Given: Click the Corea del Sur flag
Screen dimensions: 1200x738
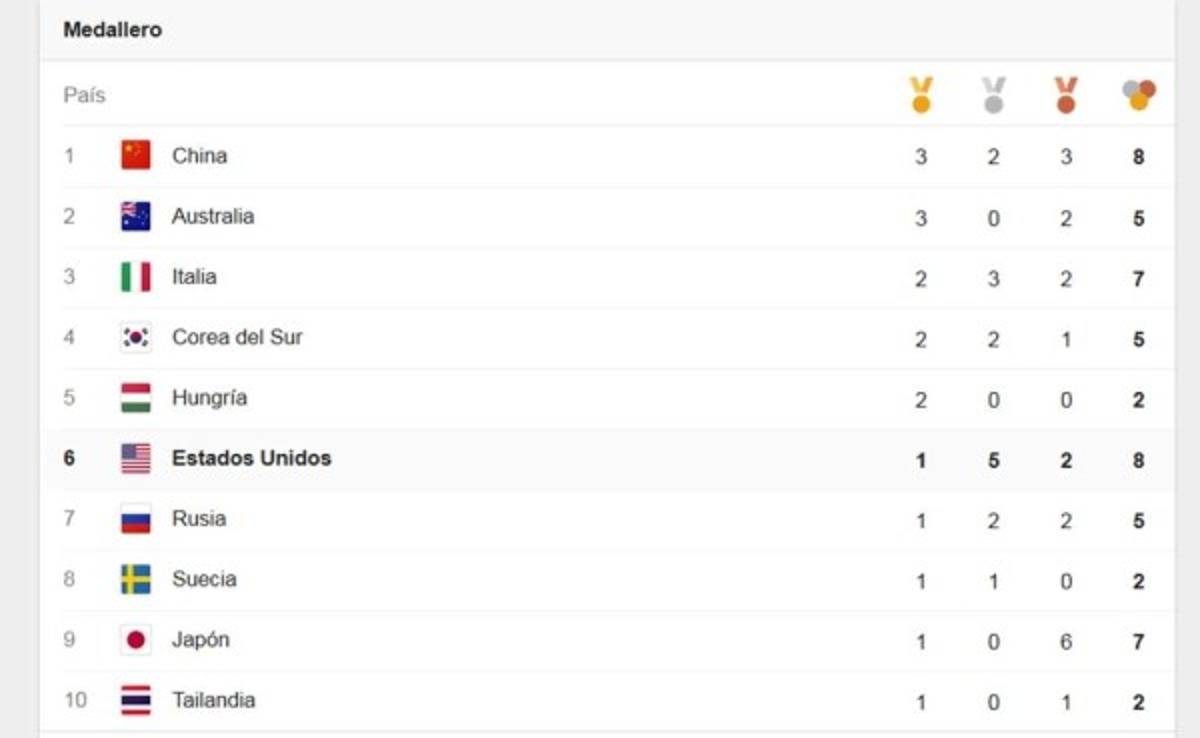Looking at the screenshot, I should [x=136, y=337].
